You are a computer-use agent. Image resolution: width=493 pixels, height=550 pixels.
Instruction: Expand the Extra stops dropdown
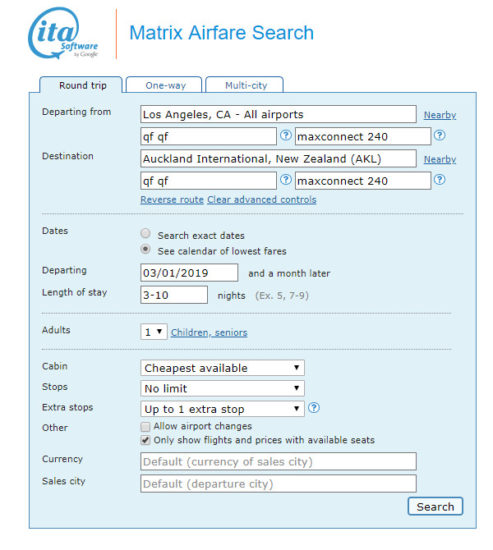coord(222,409)
